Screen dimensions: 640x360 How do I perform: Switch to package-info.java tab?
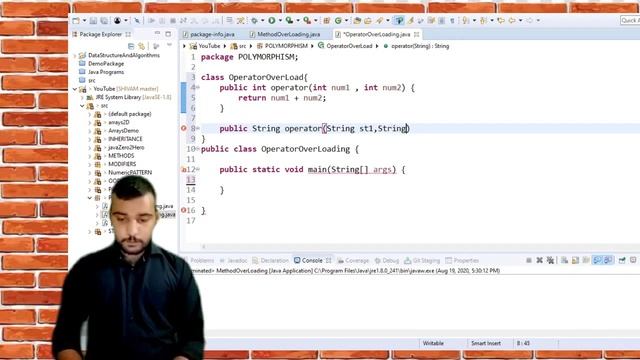point(209,34)
